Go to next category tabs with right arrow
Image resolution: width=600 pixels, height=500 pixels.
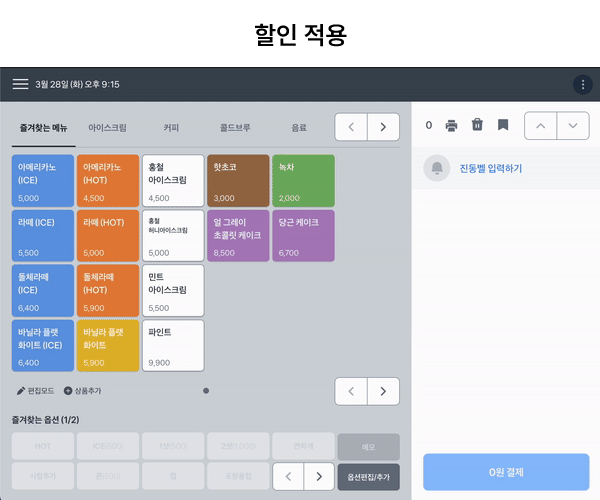(x=383, y=127)
